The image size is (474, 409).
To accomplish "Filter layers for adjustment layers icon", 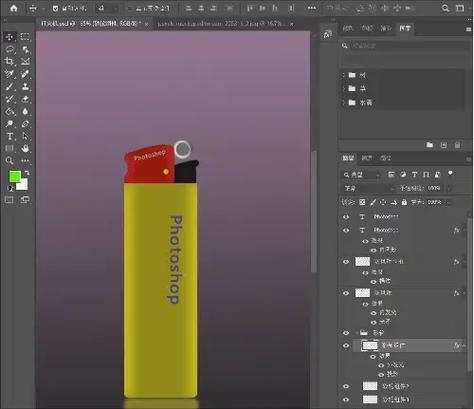I will (403, 174).
